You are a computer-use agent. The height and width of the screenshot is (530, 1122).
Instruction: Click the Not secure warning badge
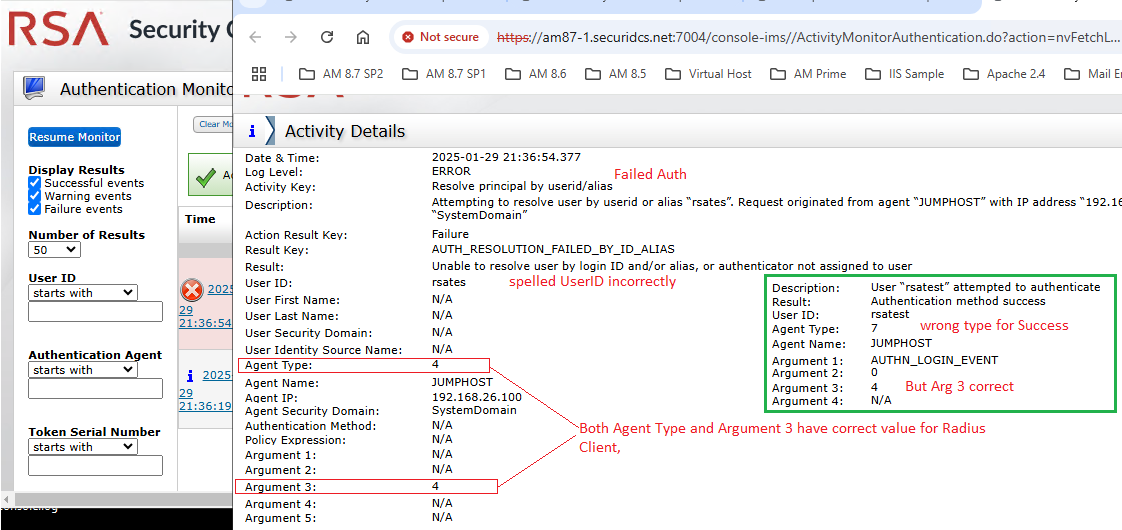(440, 37)
